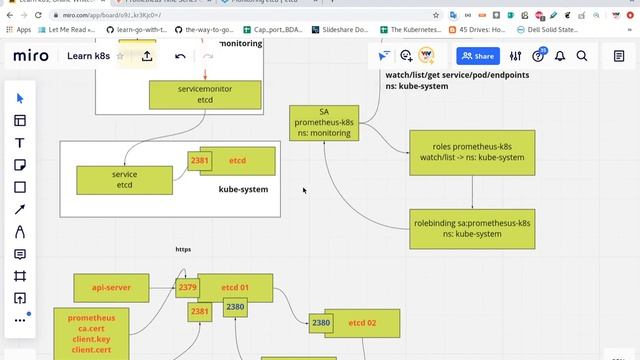Screen dimensions: 640x360
Task: Open 'the-way-to-go...' bookmark
Action: click(204, 29)
